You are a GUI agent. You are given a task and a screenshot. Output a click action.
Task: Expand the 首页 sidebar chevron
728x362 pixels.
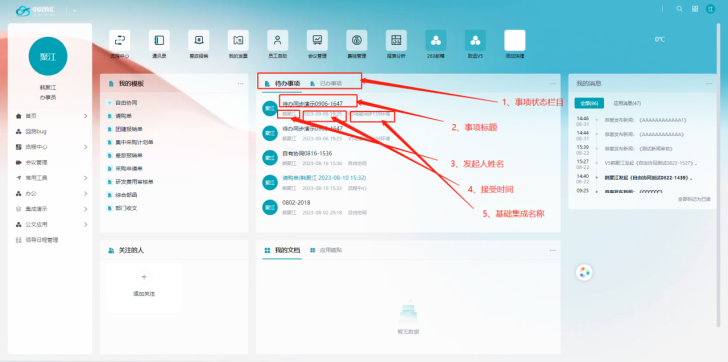pyautogui.click(x=85, y=116)
